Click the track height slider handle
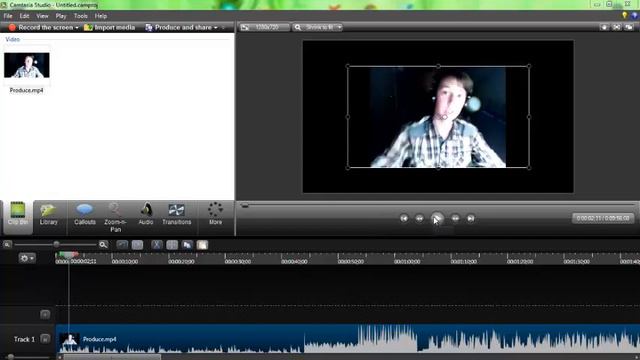The width and height of the screenshot is (640, 360). [x=10, y=357]
